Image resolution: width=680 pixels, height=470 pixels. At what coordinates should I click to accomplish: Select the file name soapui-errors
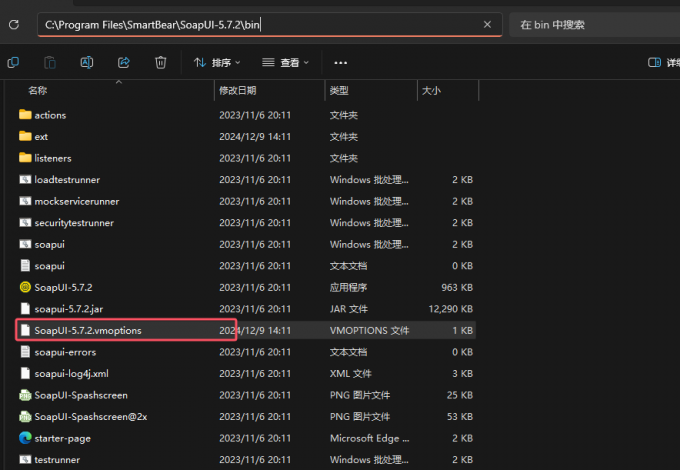(x=65, y=352)
